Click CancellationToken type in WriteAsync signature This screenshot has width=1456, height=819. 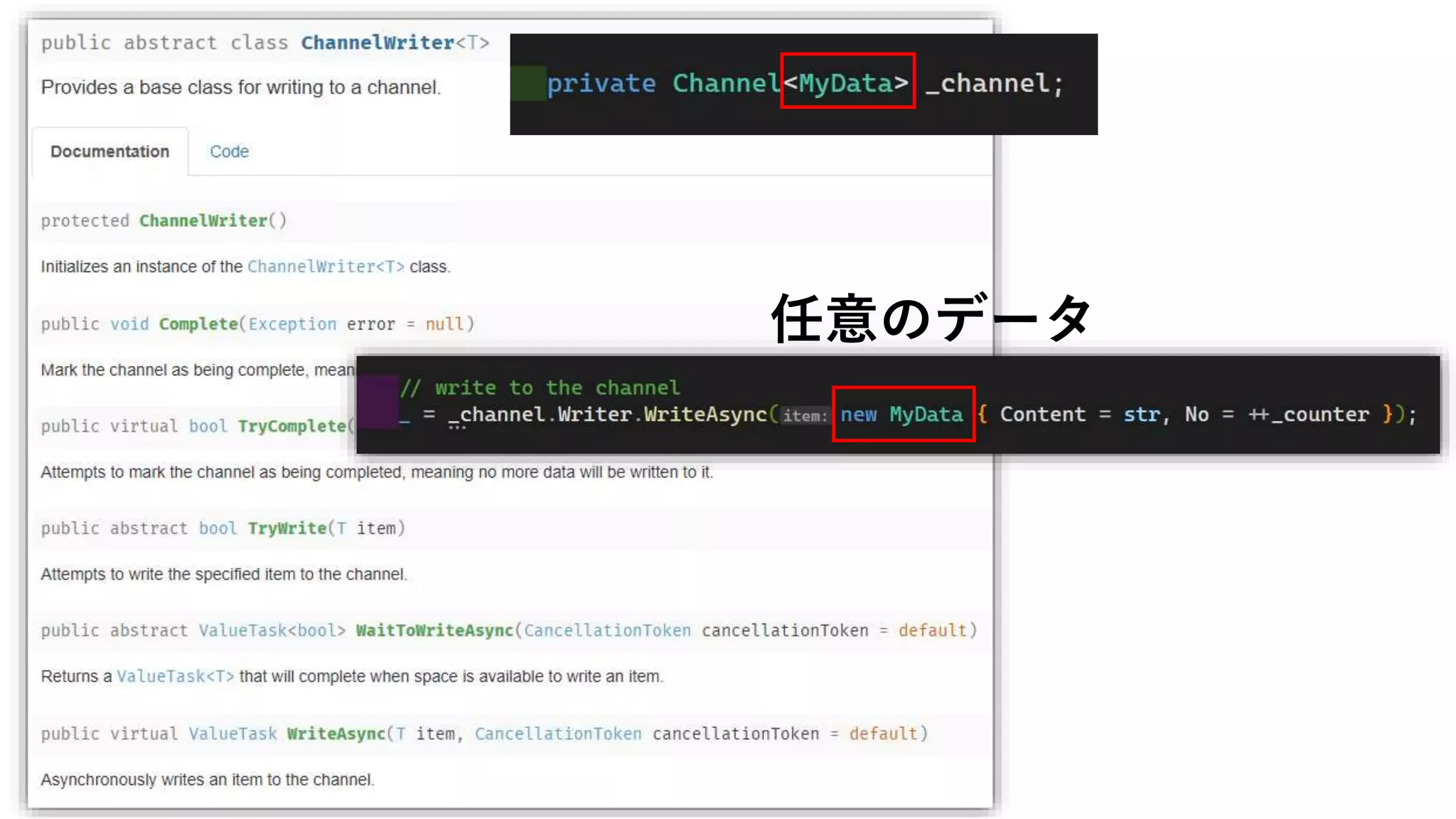coord(558,734)
